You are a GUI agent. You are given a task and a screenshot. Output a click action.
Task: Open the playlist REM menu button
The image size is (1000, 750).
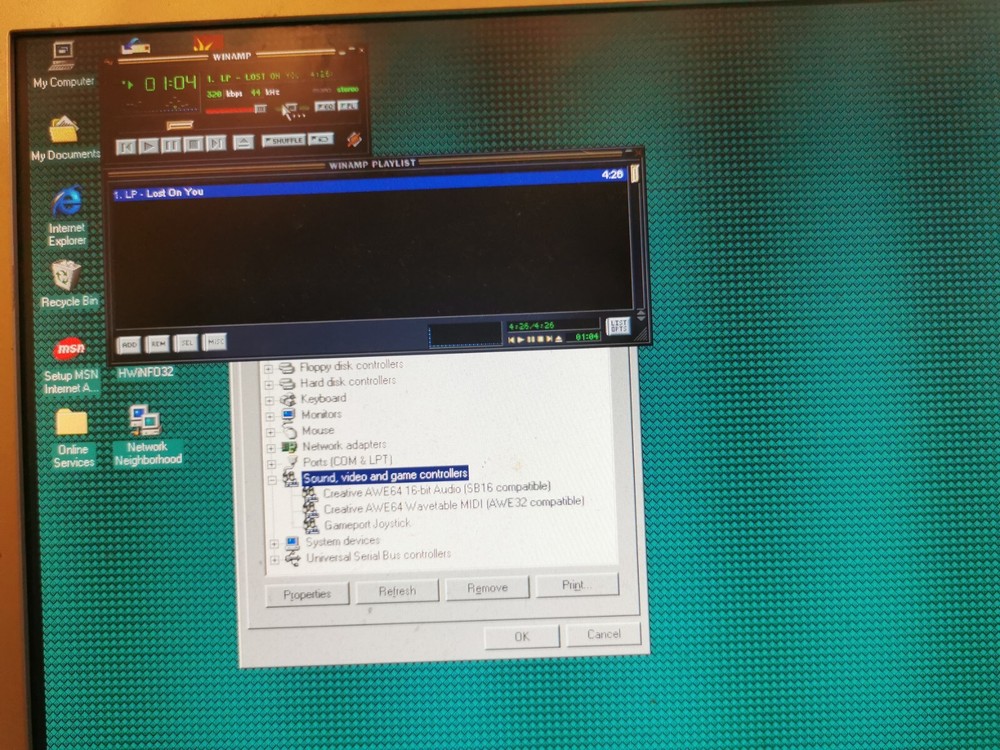158,344
